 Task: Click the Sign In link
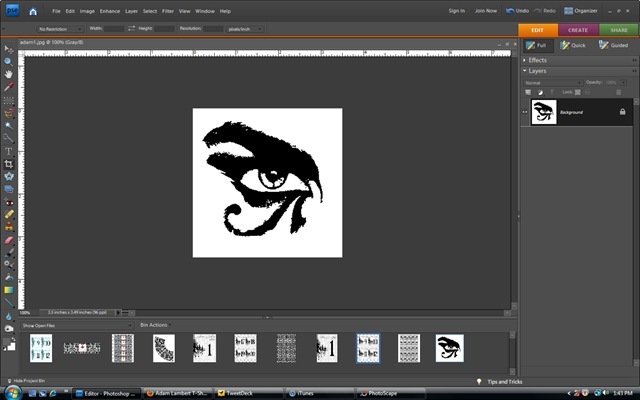click(x=456, y=10)
